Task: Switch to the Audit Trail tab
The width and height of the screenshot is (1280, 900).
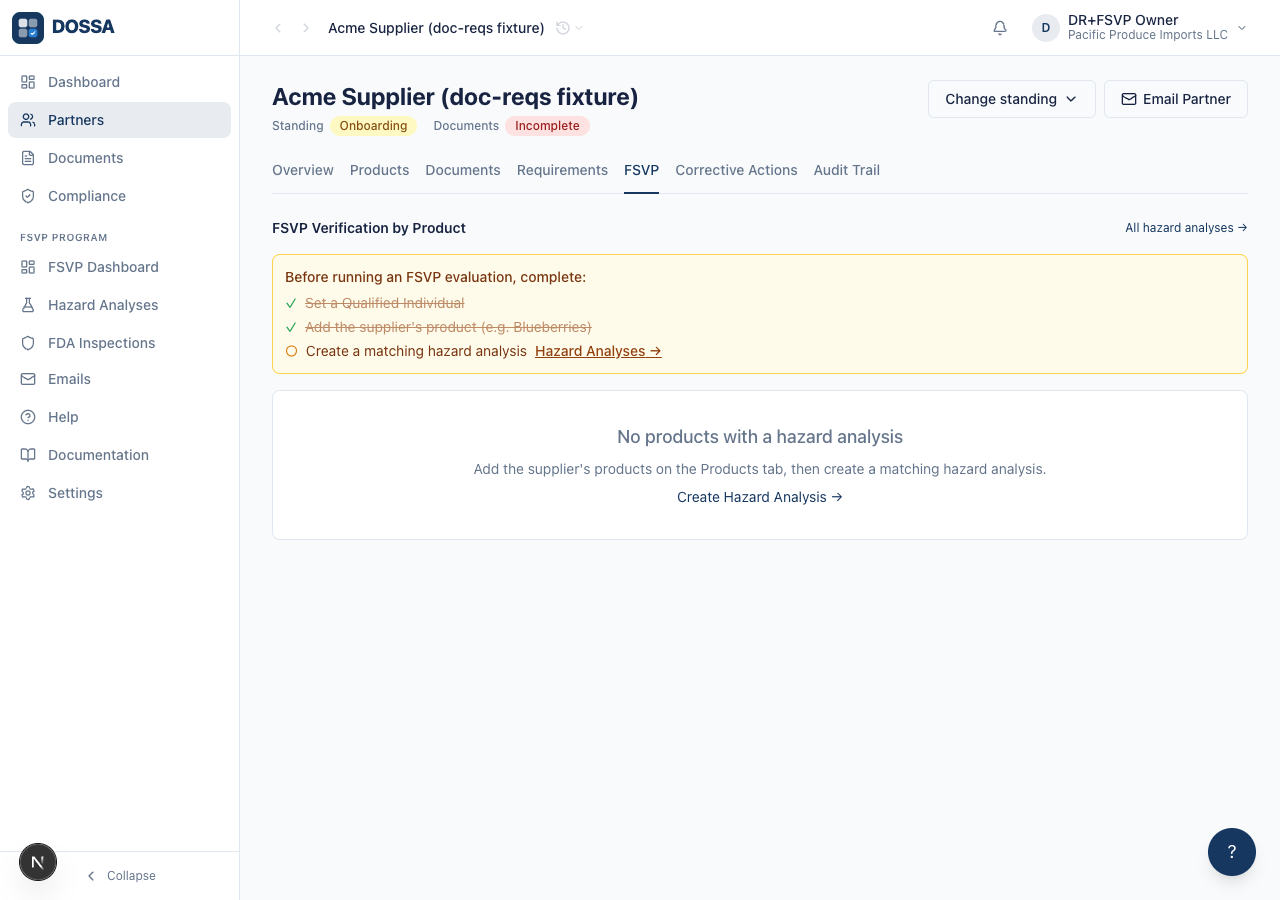Action: coord(847,170)
